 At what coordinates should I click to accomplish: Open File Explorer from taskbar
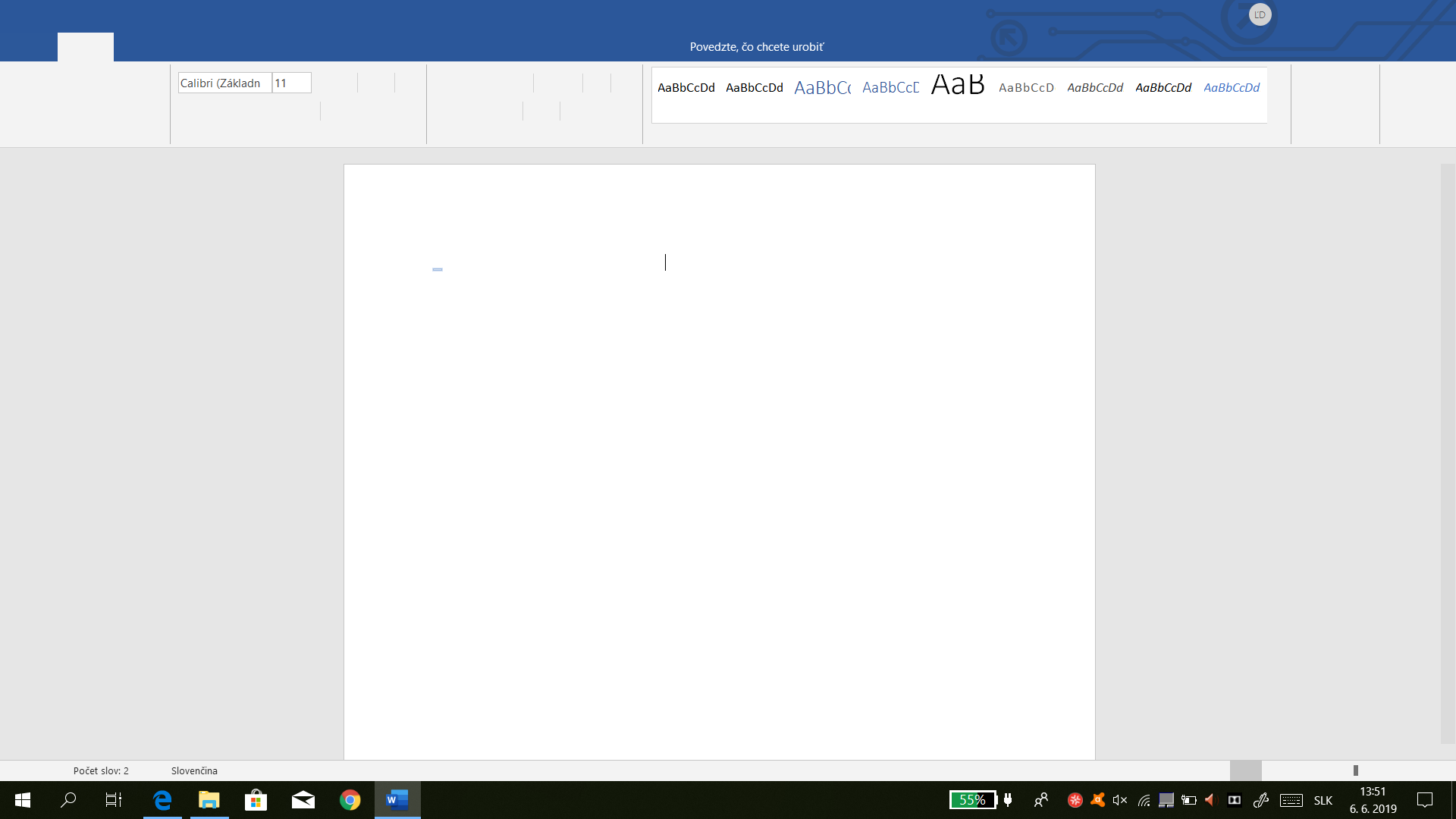pyautogui.click(x=209, y=800)
